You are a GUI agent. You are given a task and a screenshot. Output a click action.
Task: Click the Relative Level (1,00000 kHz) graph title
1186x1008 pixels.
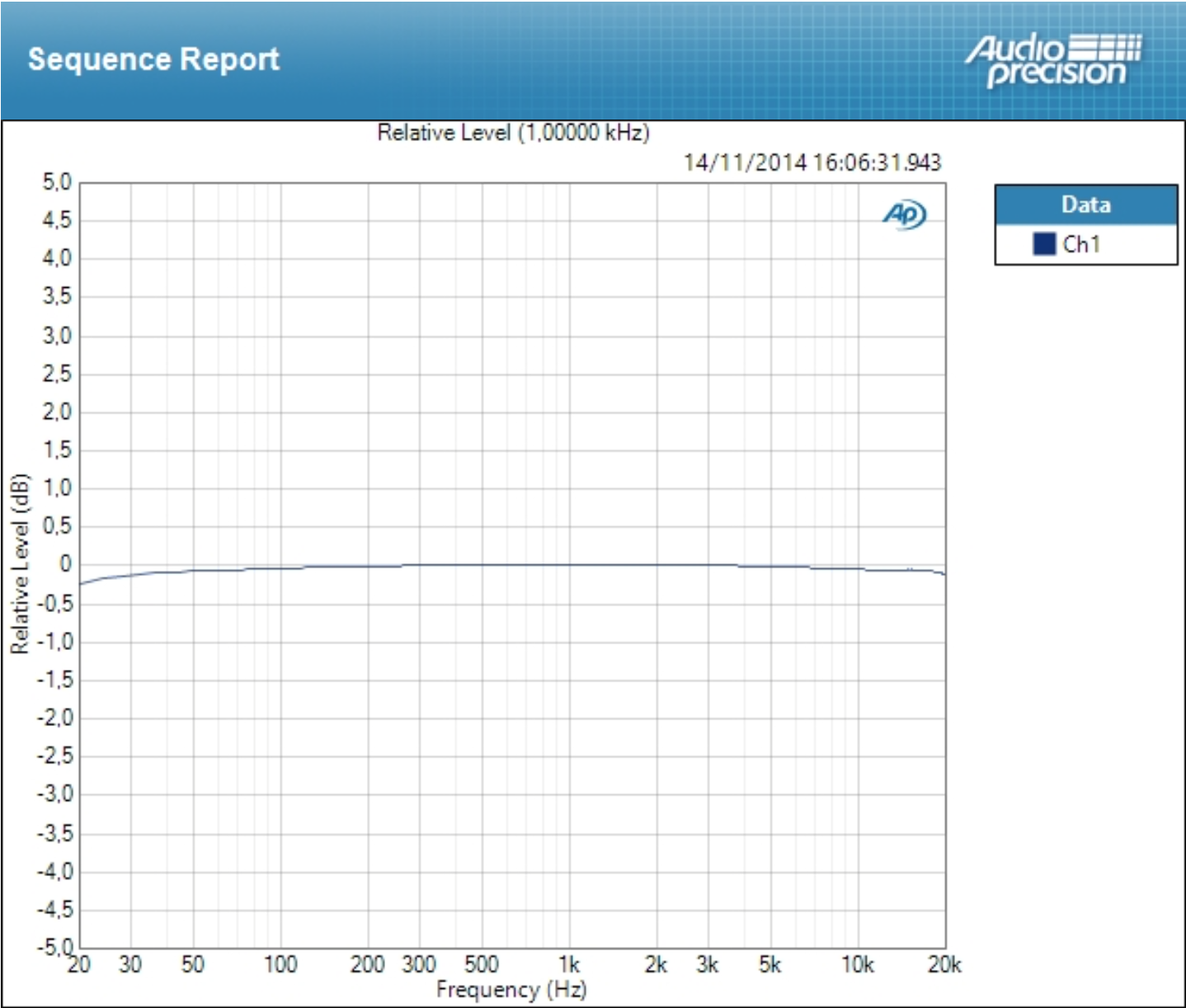point(513,133)
